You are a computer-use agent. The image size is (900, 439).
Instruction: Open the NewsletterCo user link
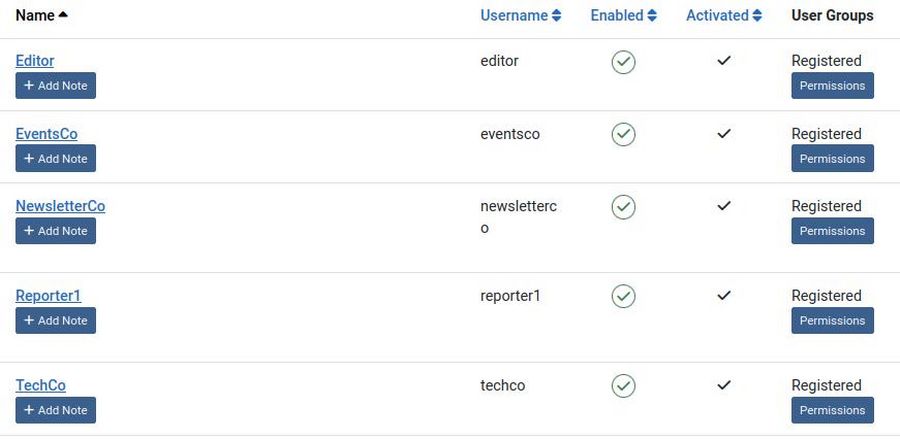point(60,206)
